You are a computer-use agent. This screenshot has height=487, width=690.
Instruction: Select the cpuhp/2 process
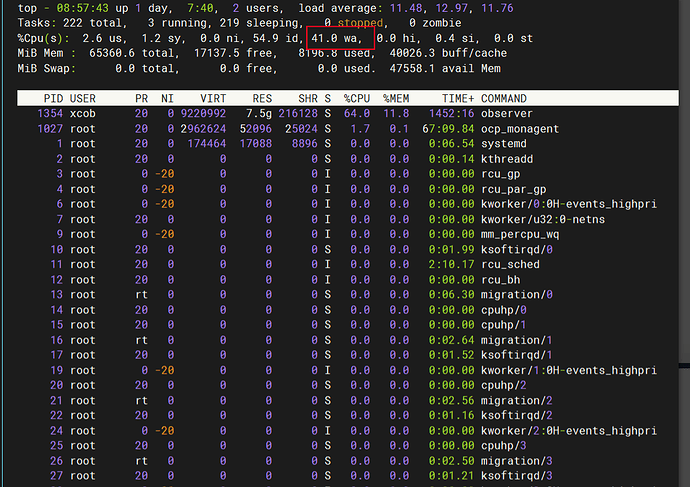(x=503, y=385)
